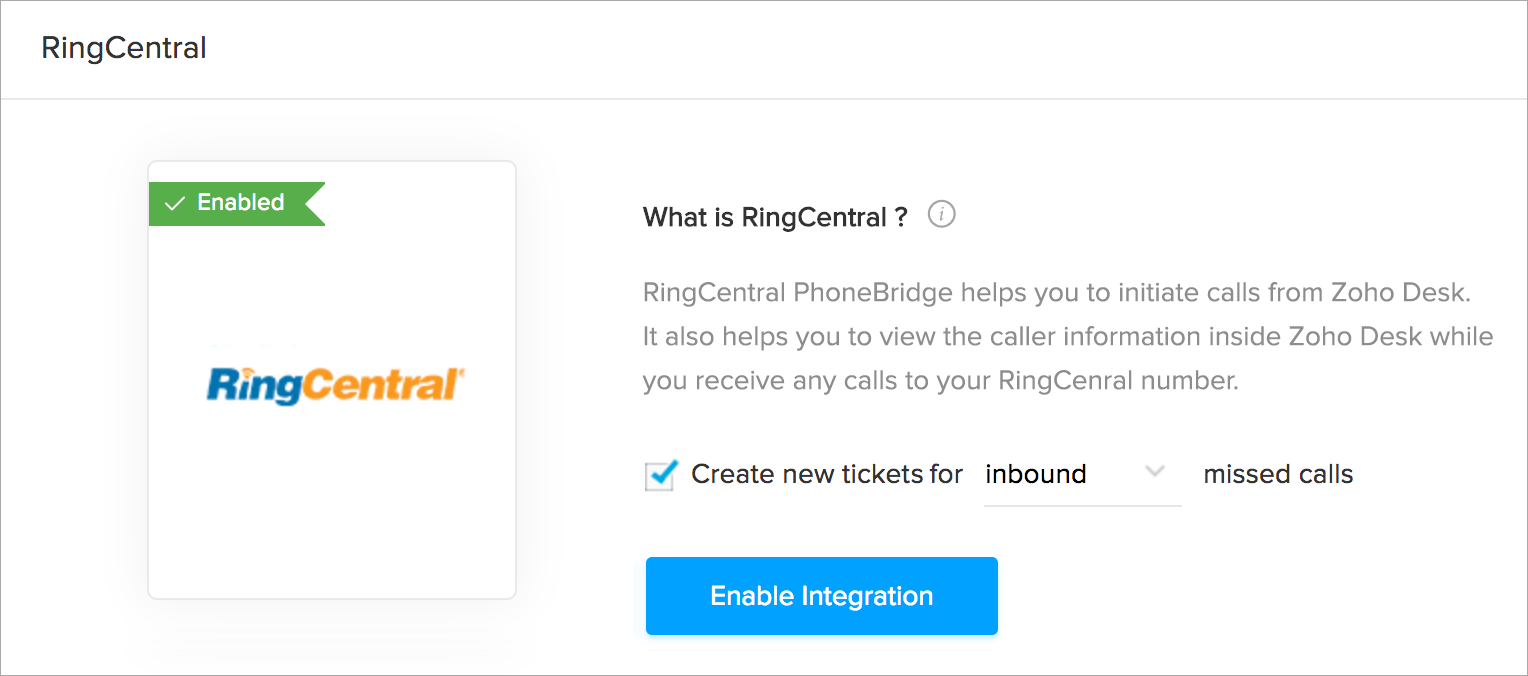1528x676 pixels.
Task: Click the "It also helps you to view" line
Action: [x=1067, y=337]
